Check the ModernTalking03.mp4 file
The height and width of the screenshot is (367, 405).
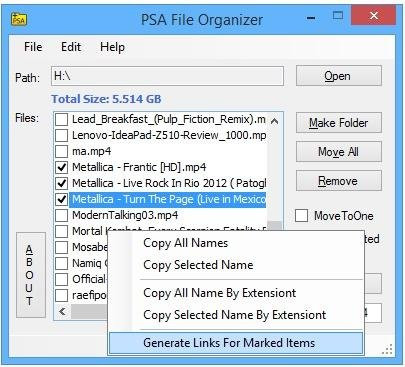pos(62,215)
